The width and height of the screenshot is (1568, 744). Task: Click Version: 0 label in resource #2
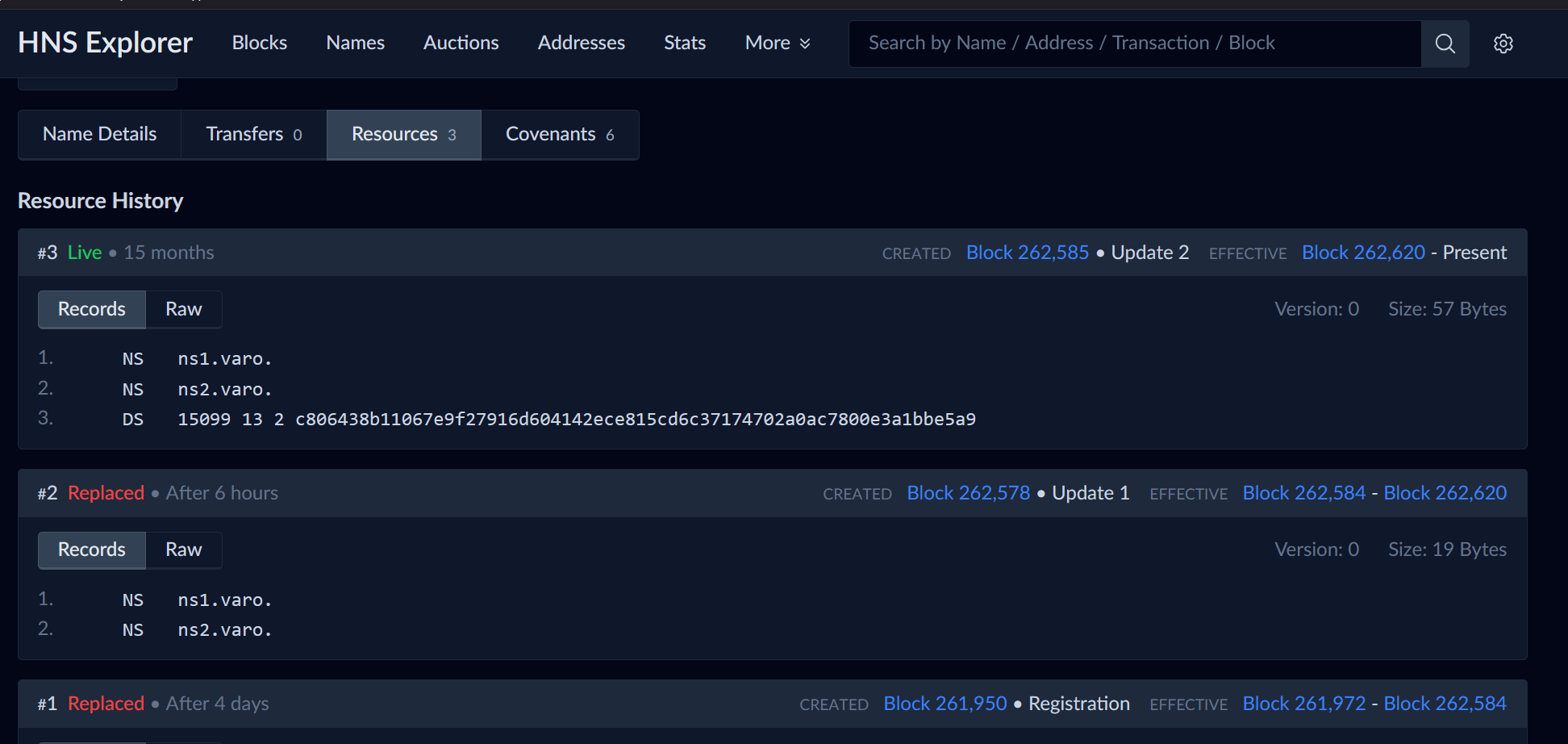1316,550
